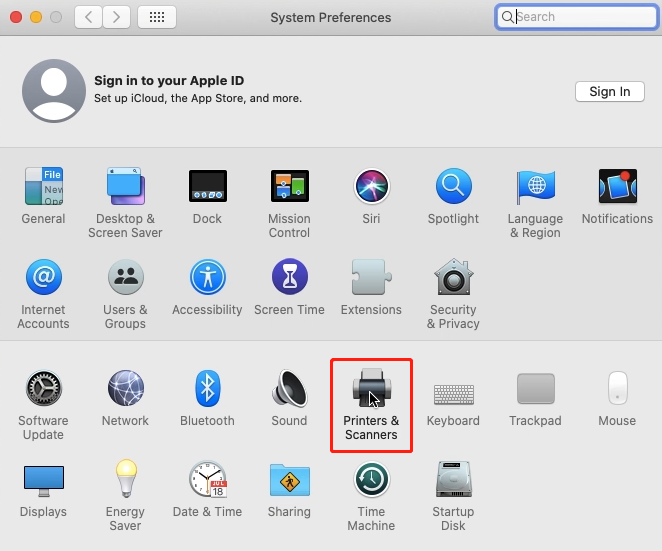Screen dimensions: 662x551
Task: Click 'Sign in to your Apple ID' text
Action: [169, 80]
